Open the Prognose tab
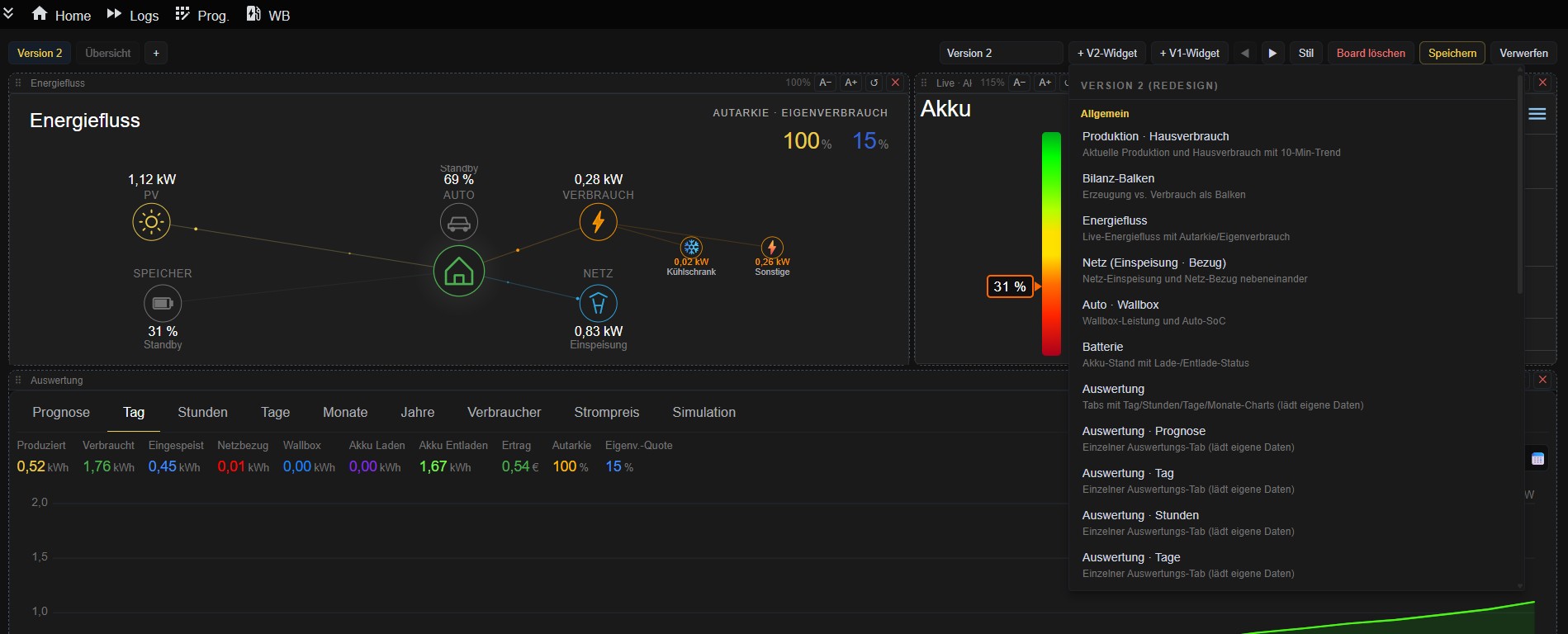The image size is (1568, 634). 61,412
